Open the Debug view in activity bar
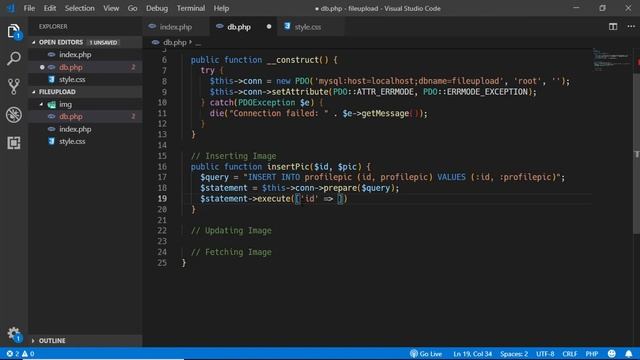Screen dimensions: 640x360 point(13,115)
